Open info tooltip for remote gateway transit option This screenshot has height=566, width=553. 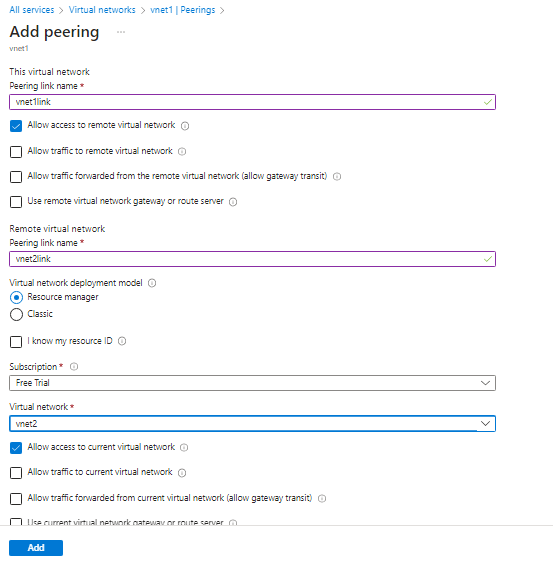(x=337, y=177)
